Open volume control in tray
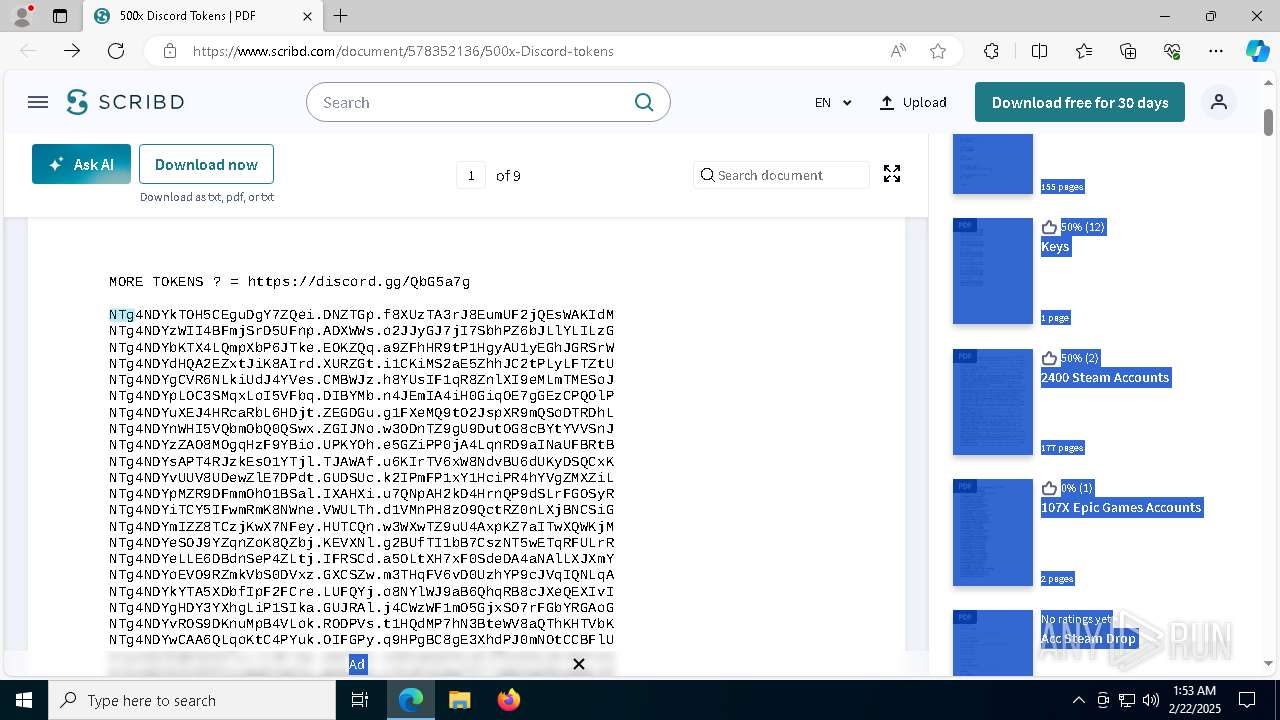Screen dimensions: 1280x720 pyautogui.click(x=1150, y=700)
